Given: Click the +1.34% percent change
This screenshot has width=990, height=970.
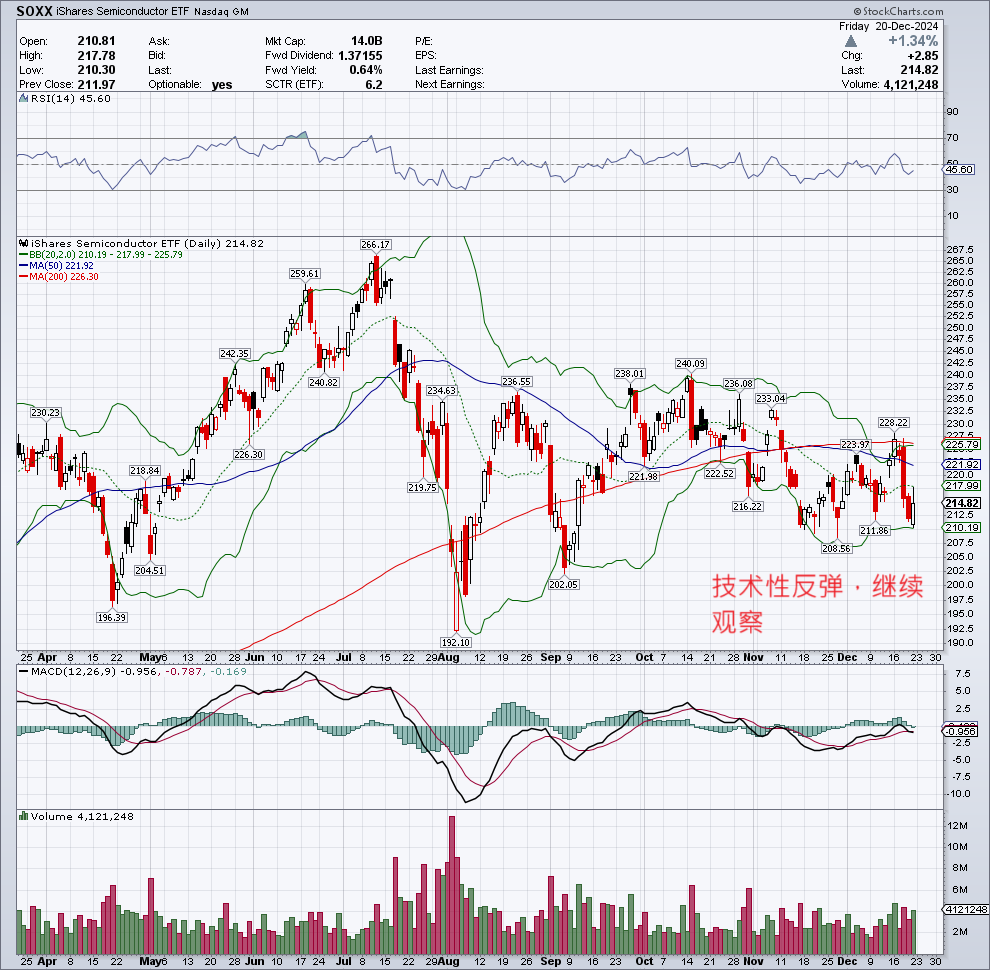Looking at the screenshot, I should tap(913, 41).
